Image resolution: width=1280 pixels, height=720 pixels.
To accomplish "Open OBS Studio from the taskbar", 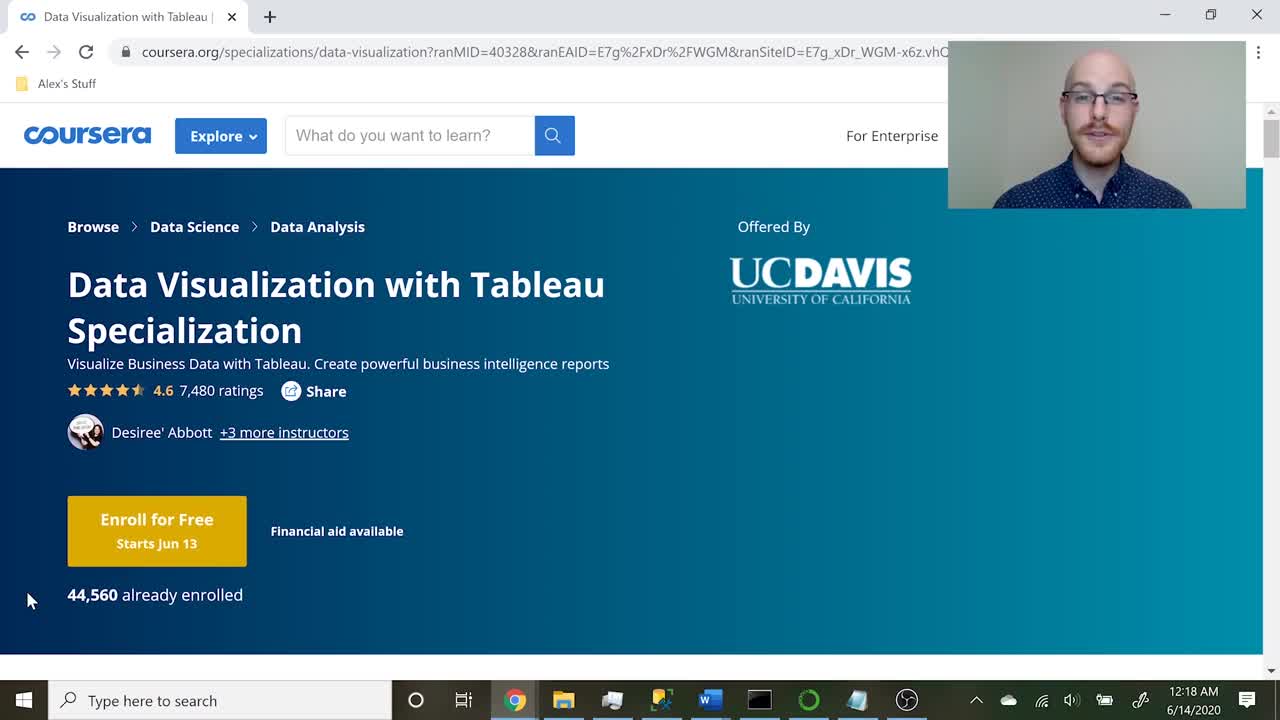I will pos(907,700).
